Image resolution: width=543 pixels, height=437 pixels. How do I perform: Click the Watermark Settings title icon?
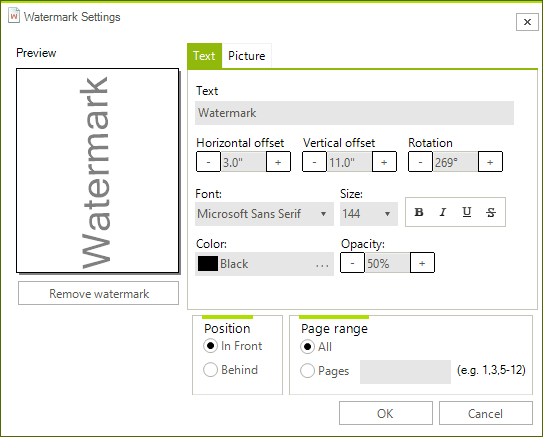pos(14,16)
